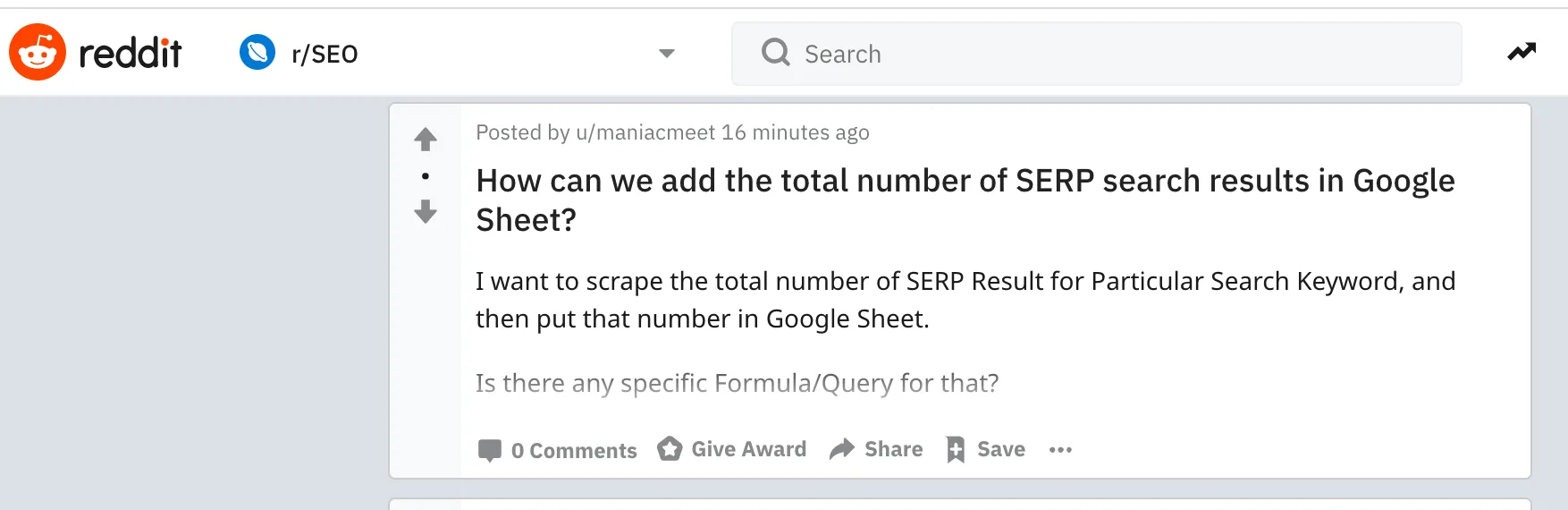The image size is (1568, 510).
Task: Click the Search input field
Action: [x=1097, y=54]
